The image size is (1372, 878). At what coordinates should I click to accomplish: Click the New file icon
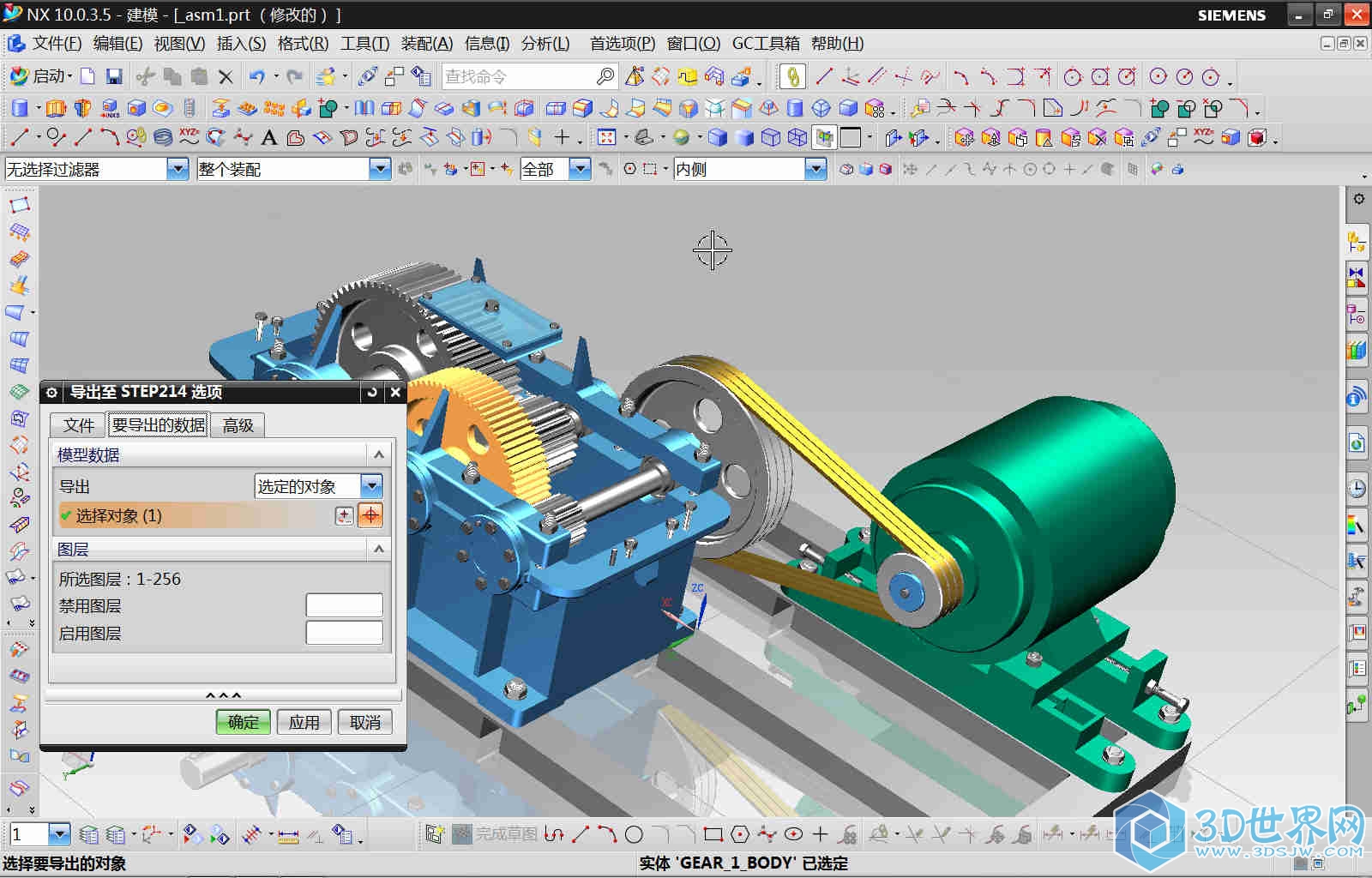(87, 76)
